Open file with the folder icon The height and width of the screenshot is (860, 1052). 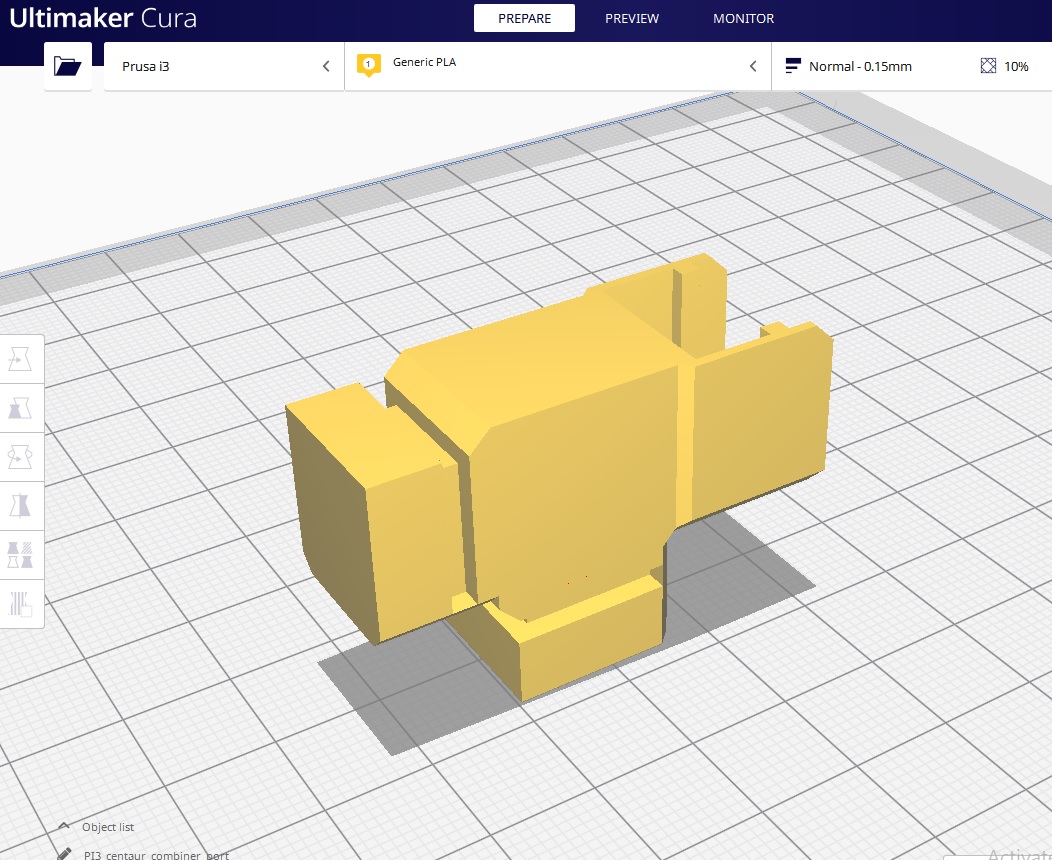[x=67, y=66]
